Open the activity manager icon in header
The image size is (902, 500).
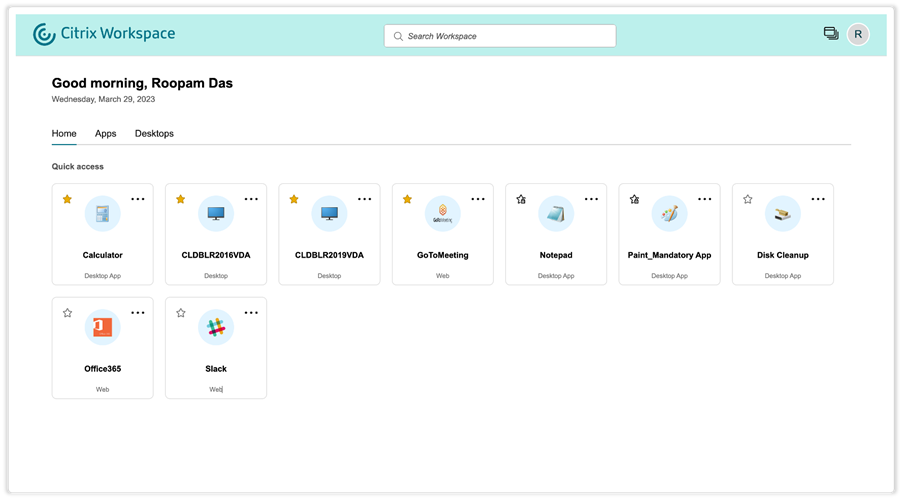pos(831,34)
